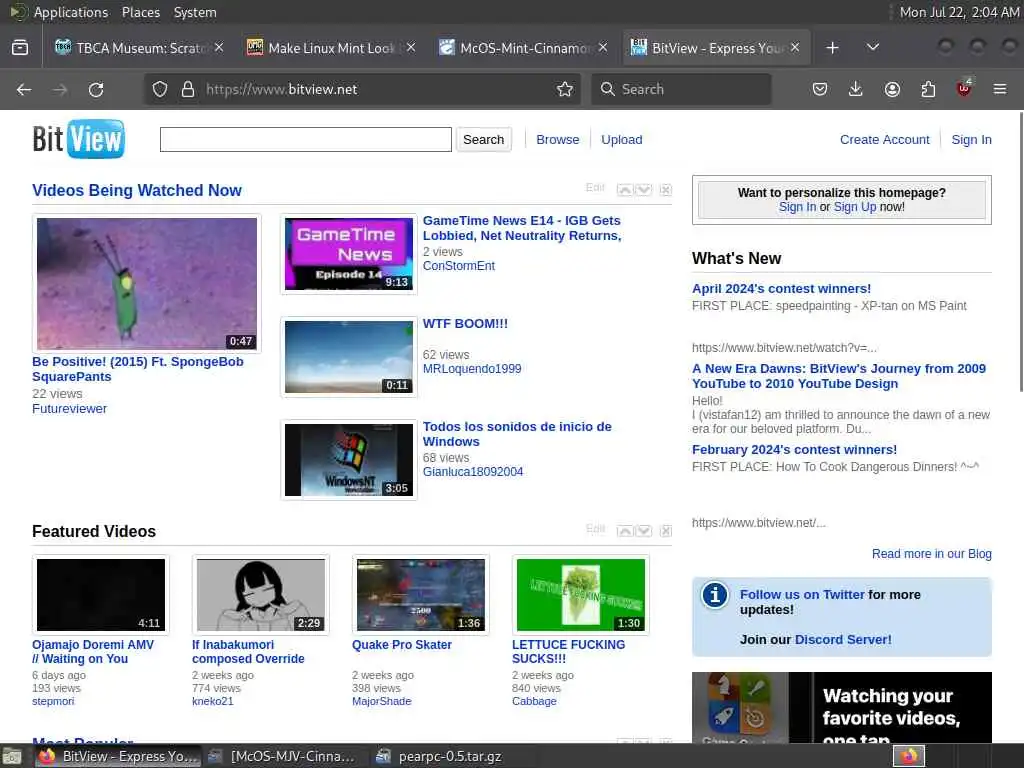Click Read more in our Blog
1024x768 pixels.
pos(931,554)
